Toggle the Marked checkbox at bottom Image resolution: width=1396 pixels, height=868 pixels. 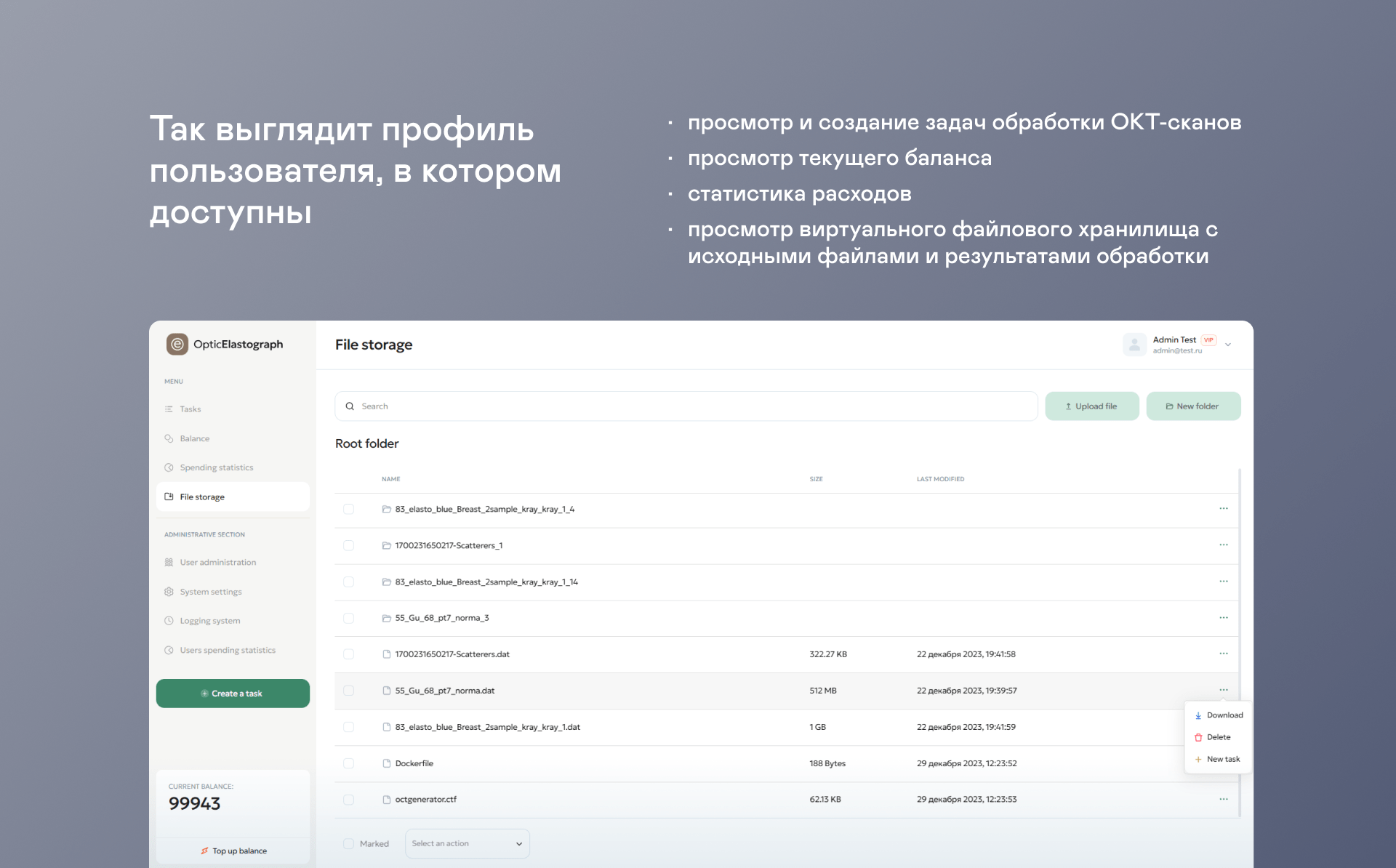(x=348, y=844)
